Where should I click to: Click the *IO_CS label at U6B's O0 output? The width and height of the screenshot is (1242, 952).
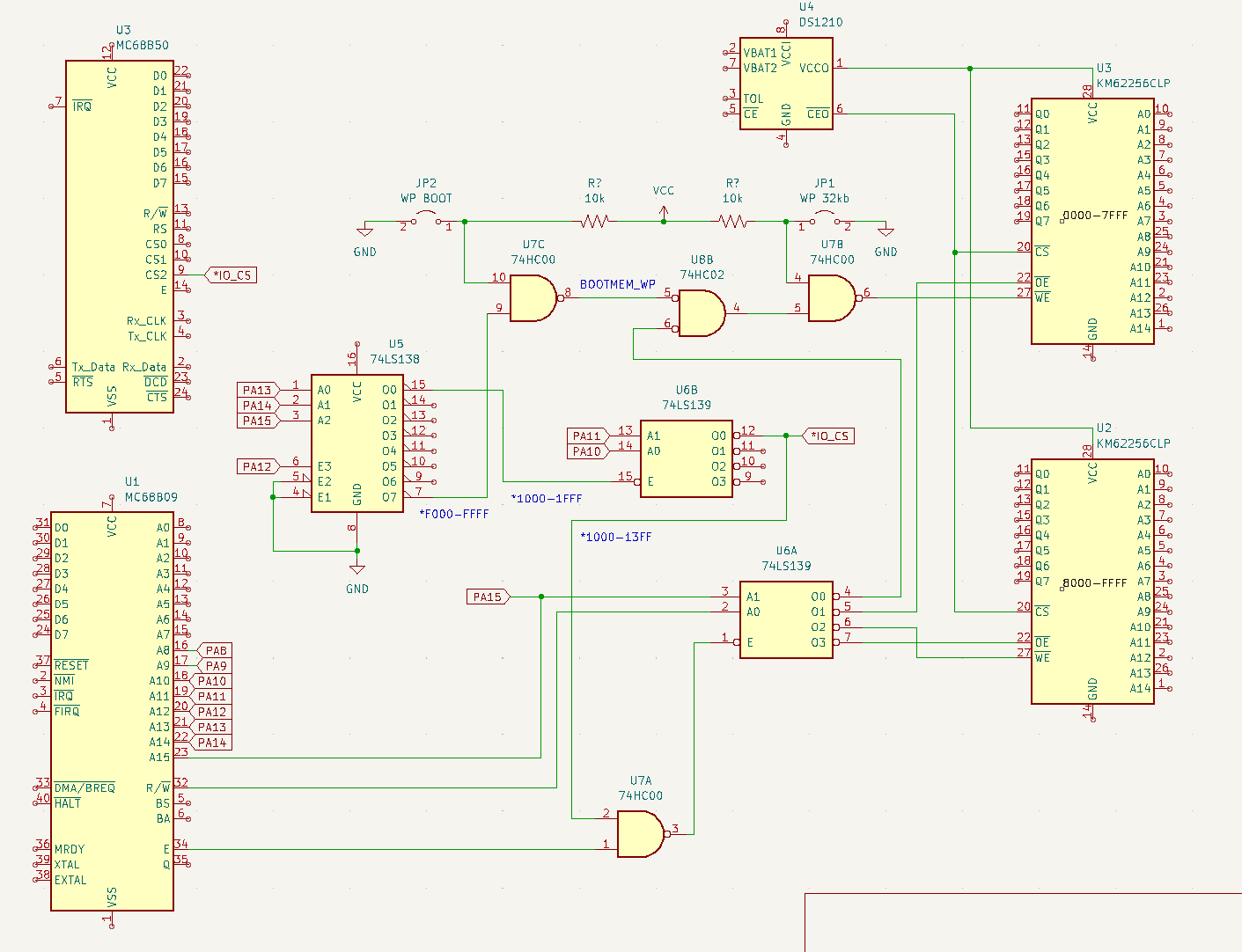[x=829, y=436]
